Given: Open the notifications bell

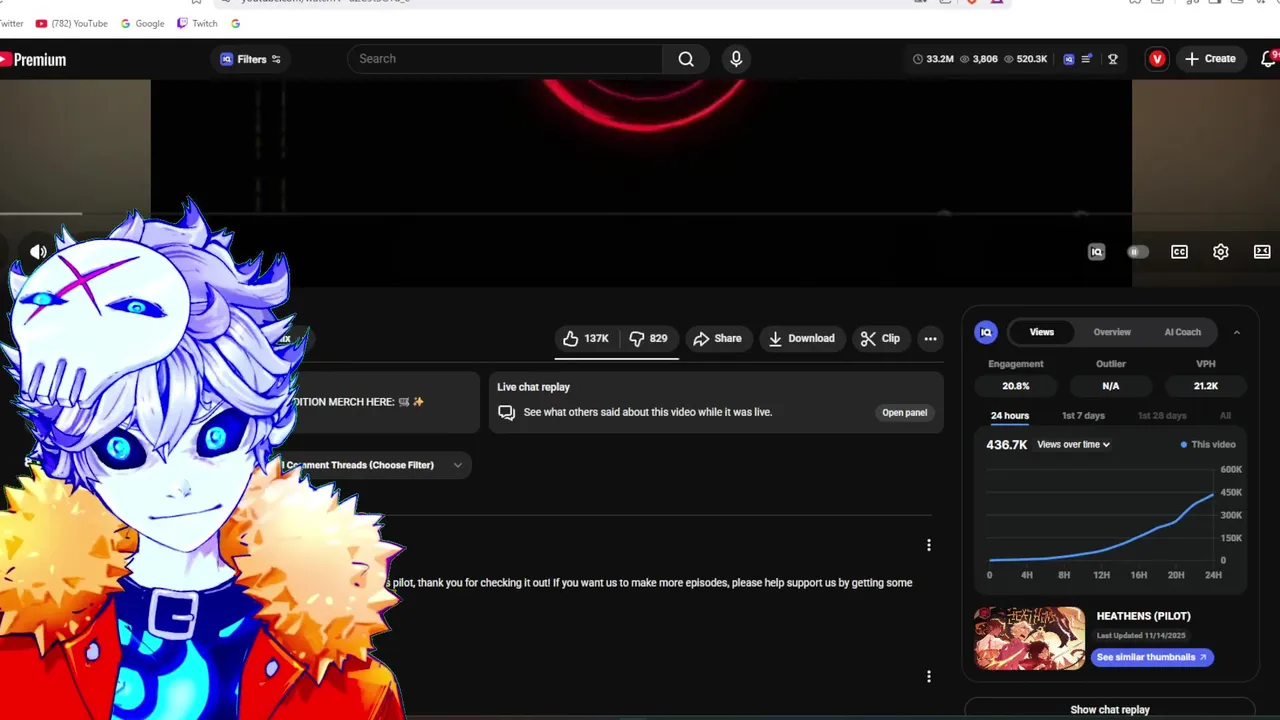Looking at the screenshot, I should coord(1269,59).
